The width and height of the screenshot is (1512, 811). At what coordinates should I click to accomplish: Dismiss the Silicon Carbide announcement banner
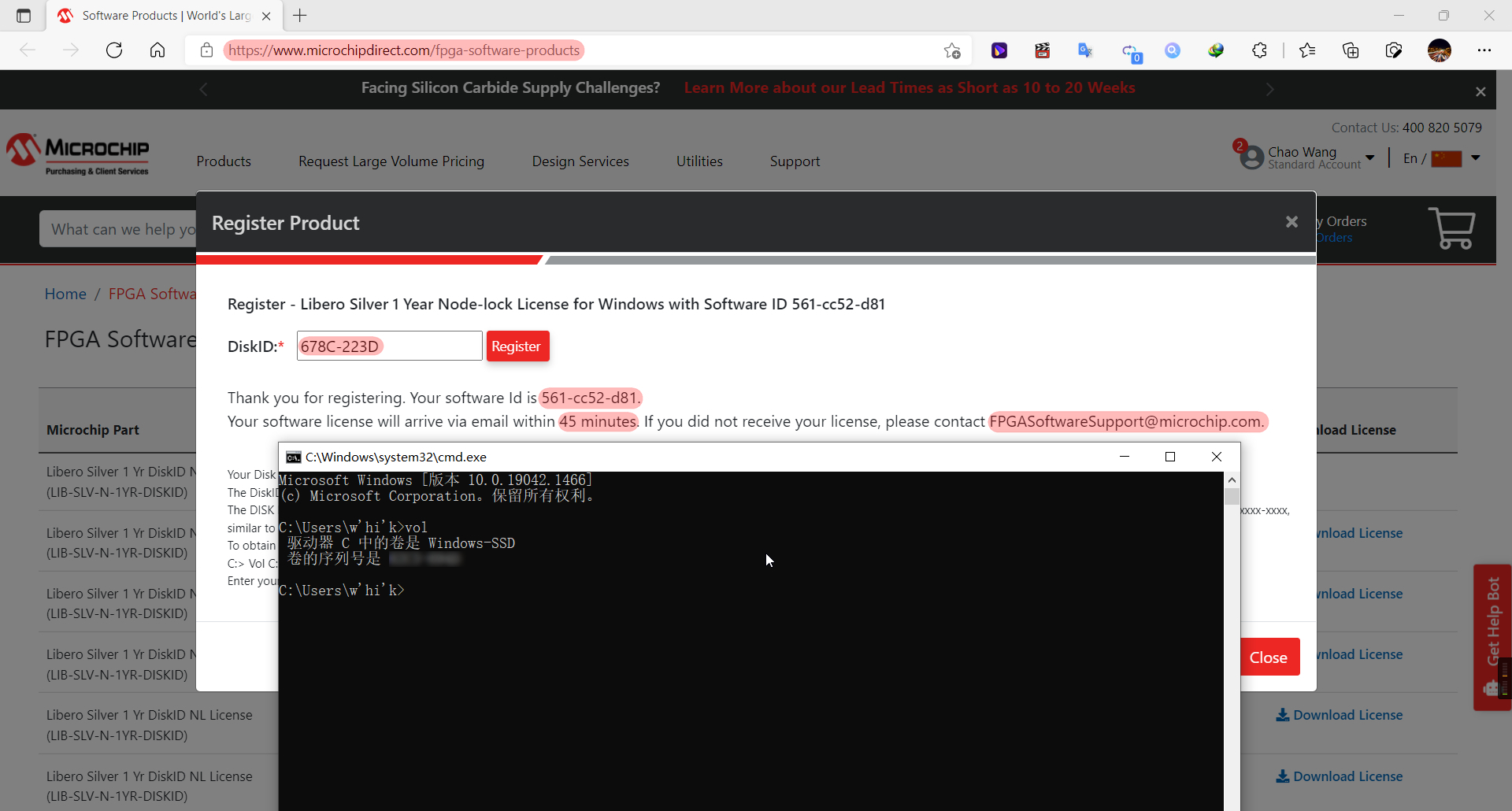pyautogui.click(x=1480, y=91)
